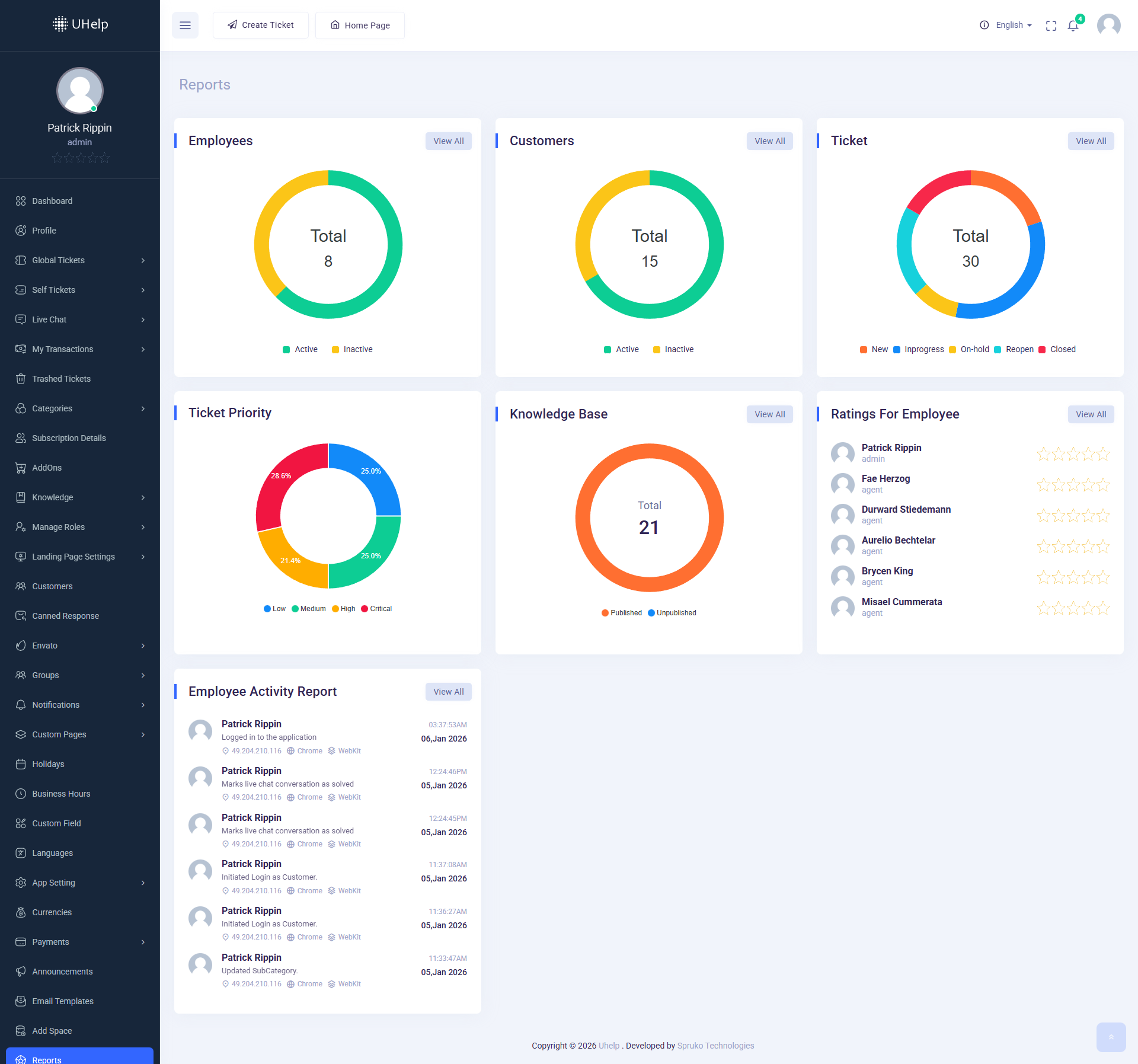
Task: Click the Trashed Tickets trash icon
Action: 21,379
